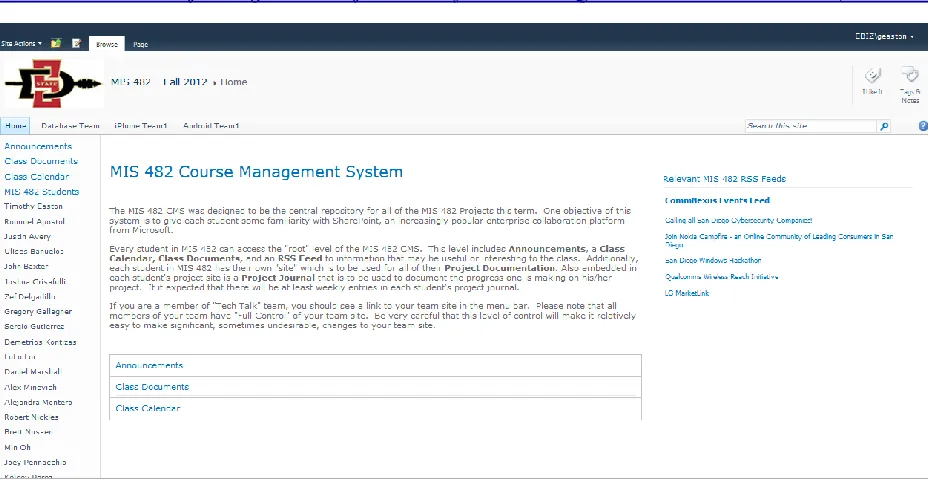Open Gregory Gallagher's student site

coord(38,311)
